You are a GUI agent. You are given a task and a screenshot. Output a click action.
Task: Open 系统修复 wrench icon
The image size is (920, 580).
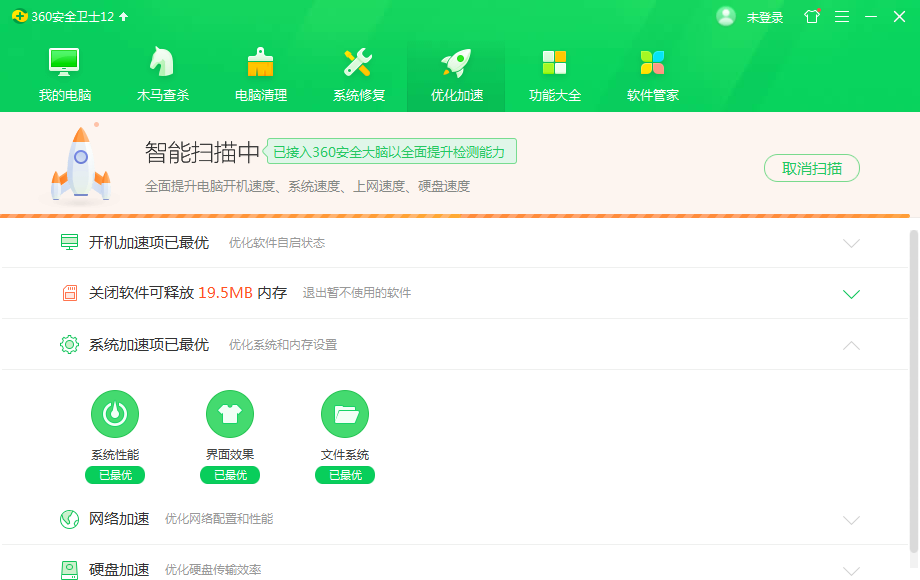click(358, 62)
